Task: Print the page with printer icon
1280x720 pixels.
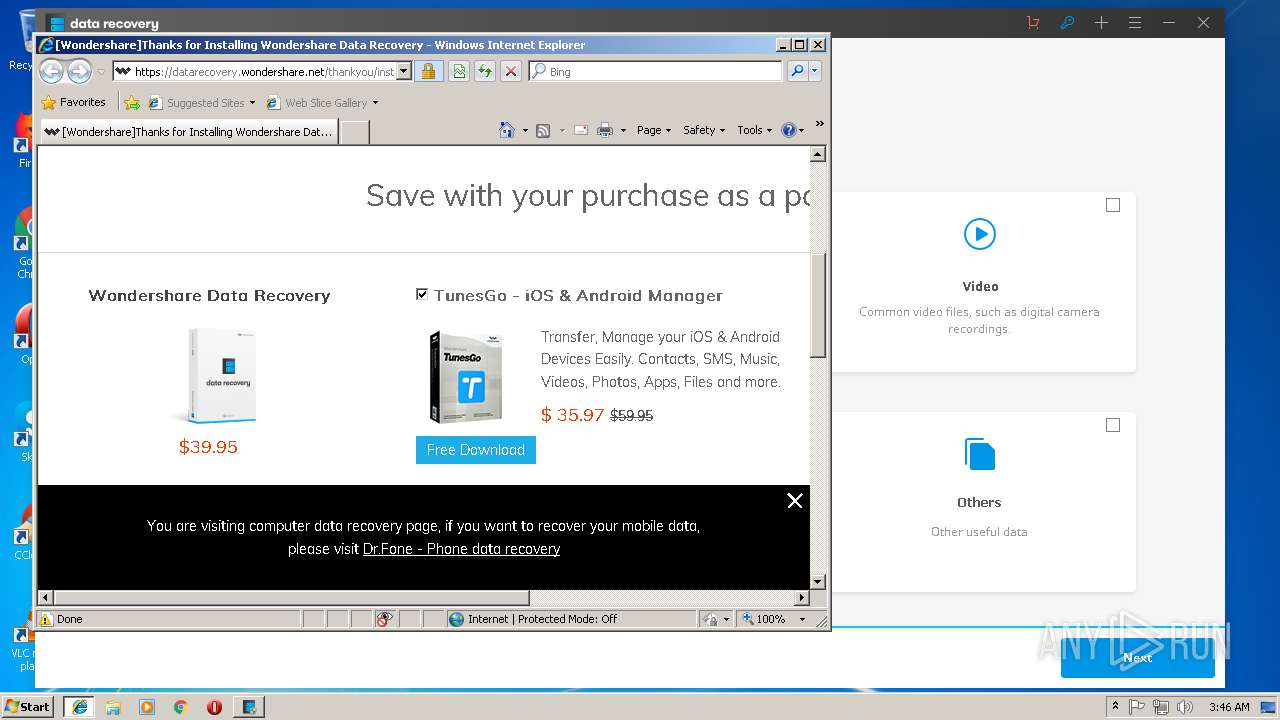Action: (605, 130)
